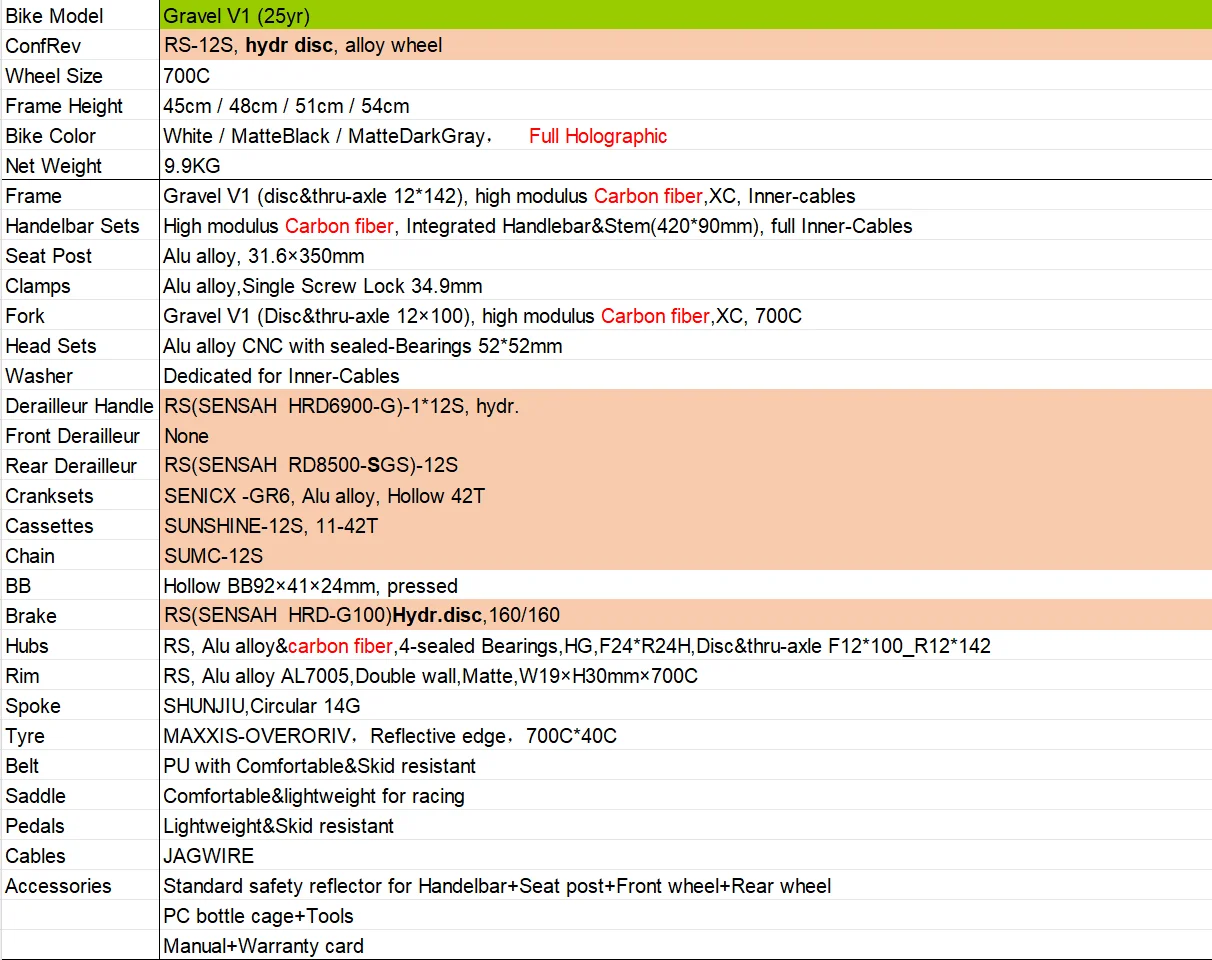Select the Cables JAGWIRE cell

[x=685, y=855]
